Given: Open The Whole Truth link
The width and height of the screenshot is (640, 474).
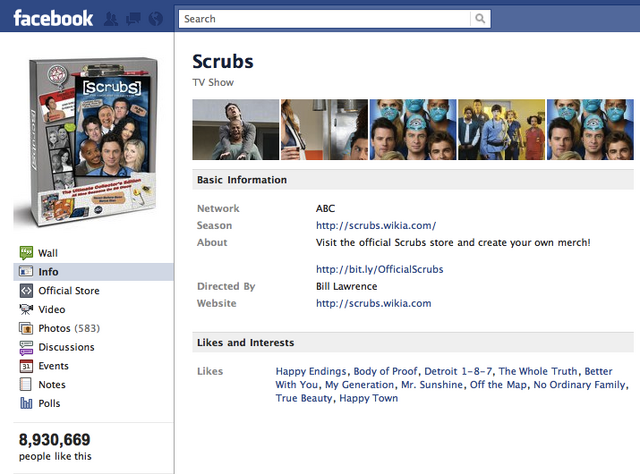Looking at the screenshot, I should click(538, 371).
